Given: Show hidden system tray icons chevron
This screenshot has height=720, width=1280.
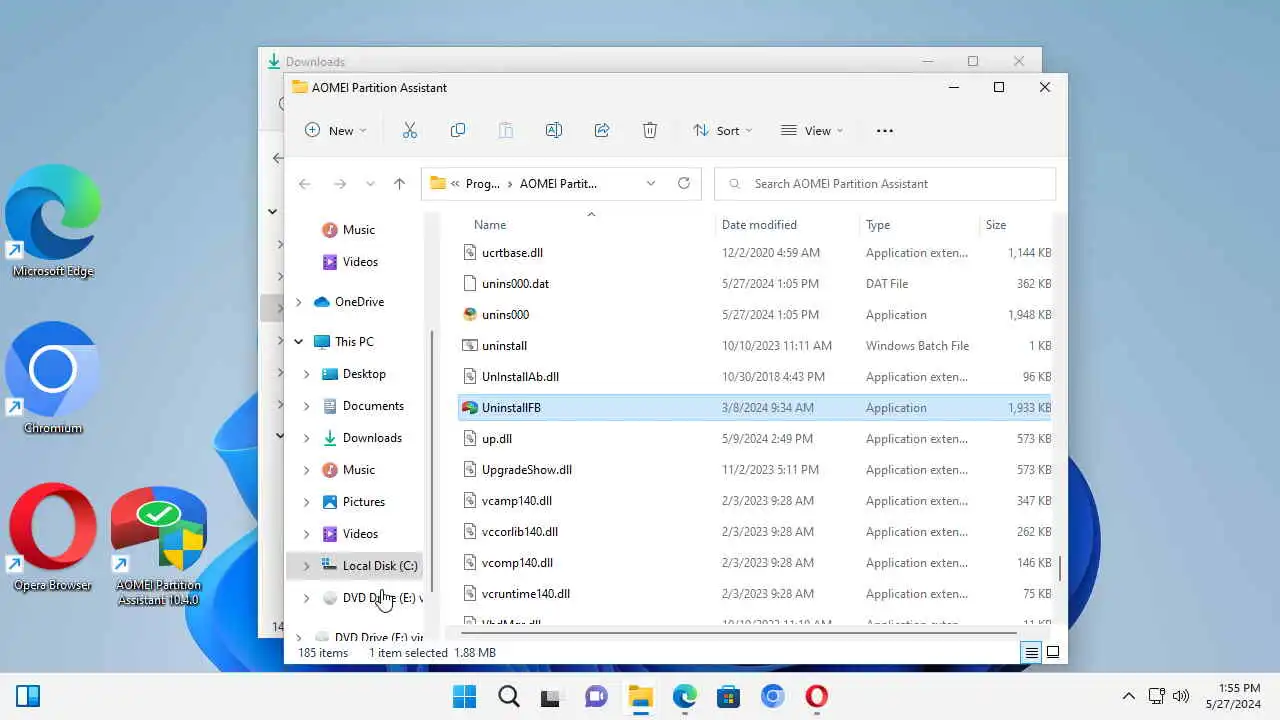Looking at the screenshot, I should point(1129,696).
